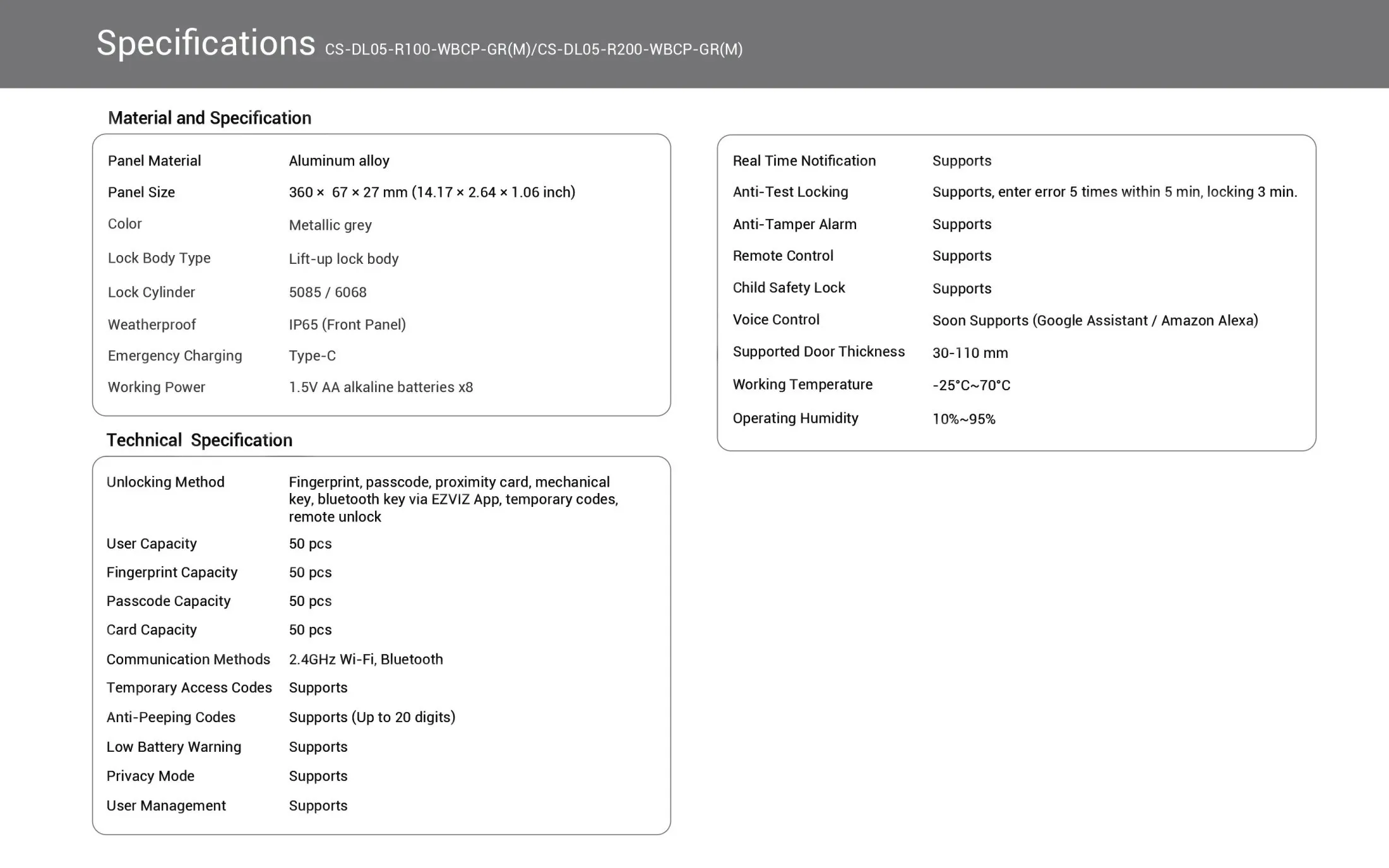Click the Anti-Peeping Codes label
This screenshot has width=1389, height=868.
(170, 717)
